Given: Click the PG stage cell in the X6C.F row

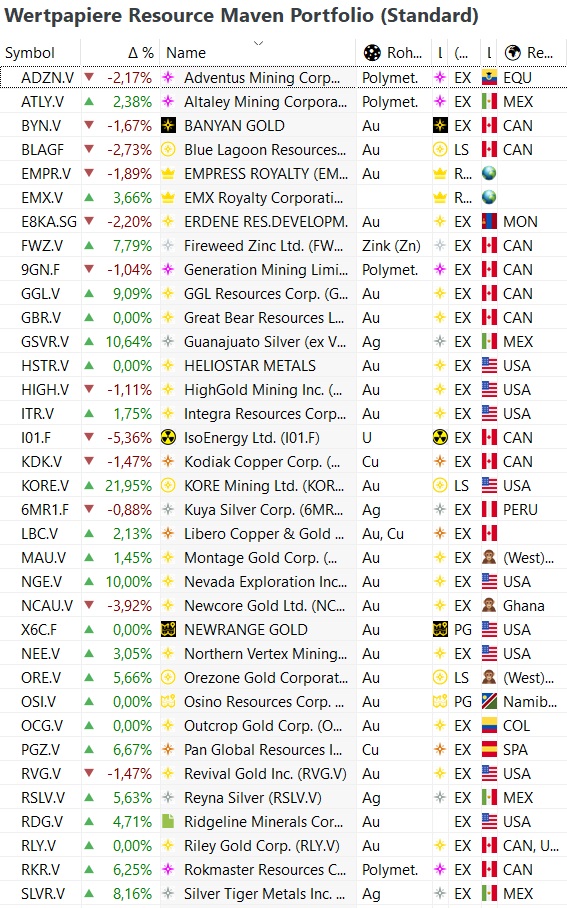Looking at the screenshot, I should pyautogui.click(x=463, y=630).
